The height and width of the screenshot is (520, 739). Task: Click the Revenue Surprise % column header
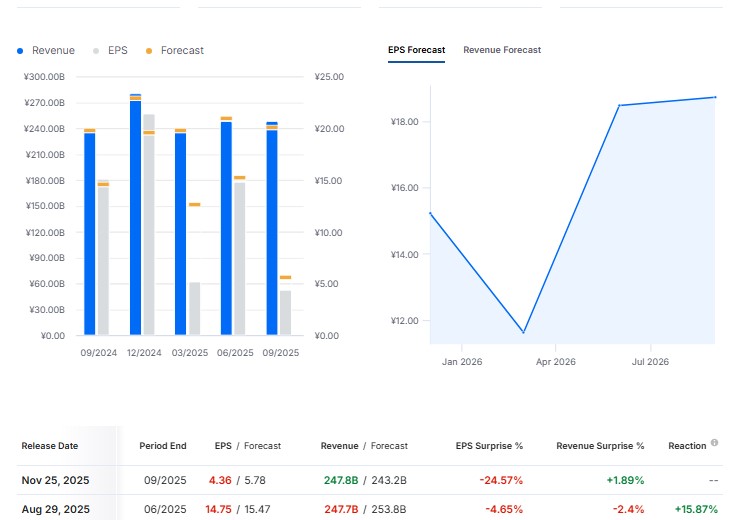click(x=600, y=446)
